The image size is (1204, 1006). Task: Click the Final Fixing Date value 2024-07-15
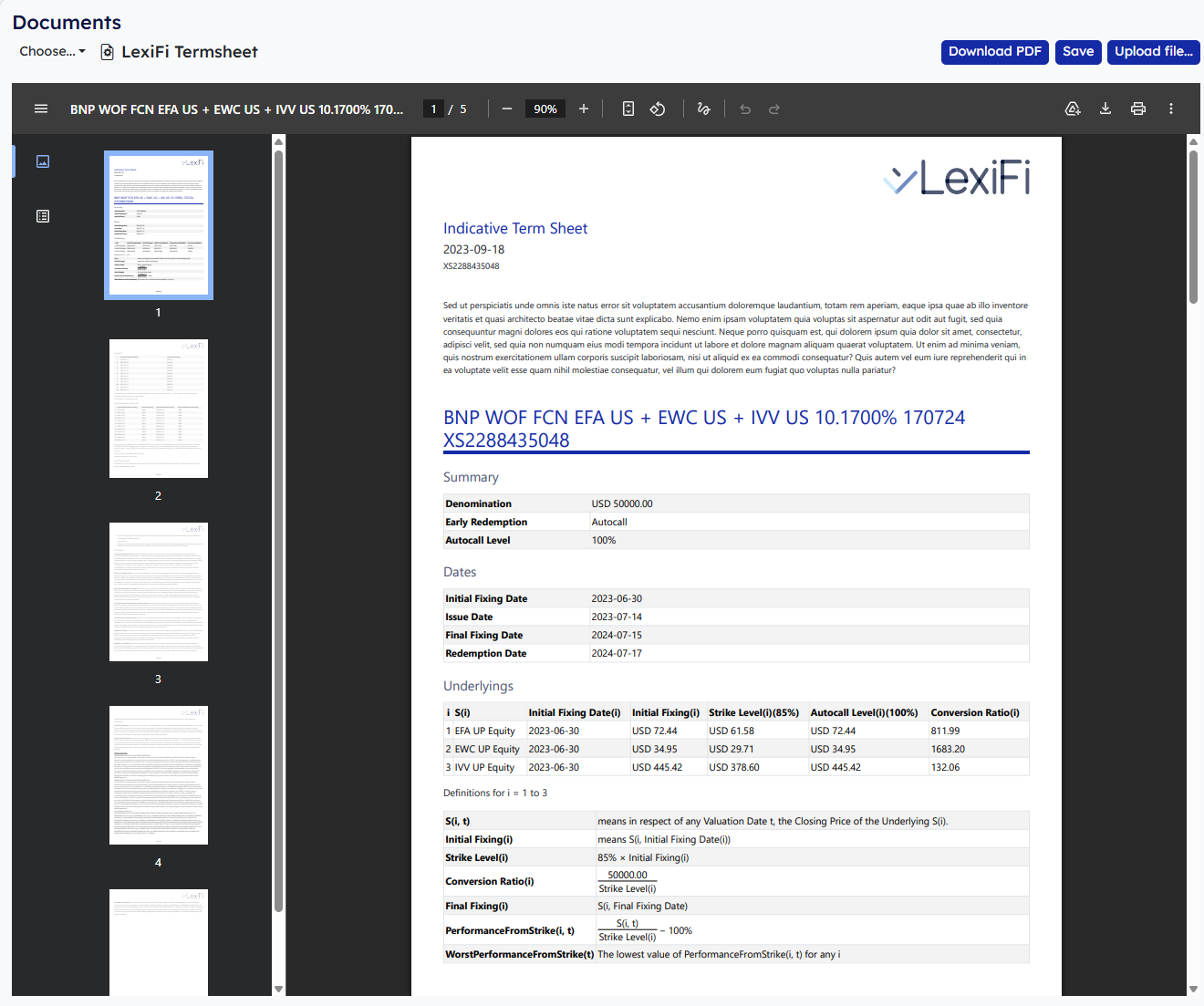pyautogui.click(x=617, y=635)
